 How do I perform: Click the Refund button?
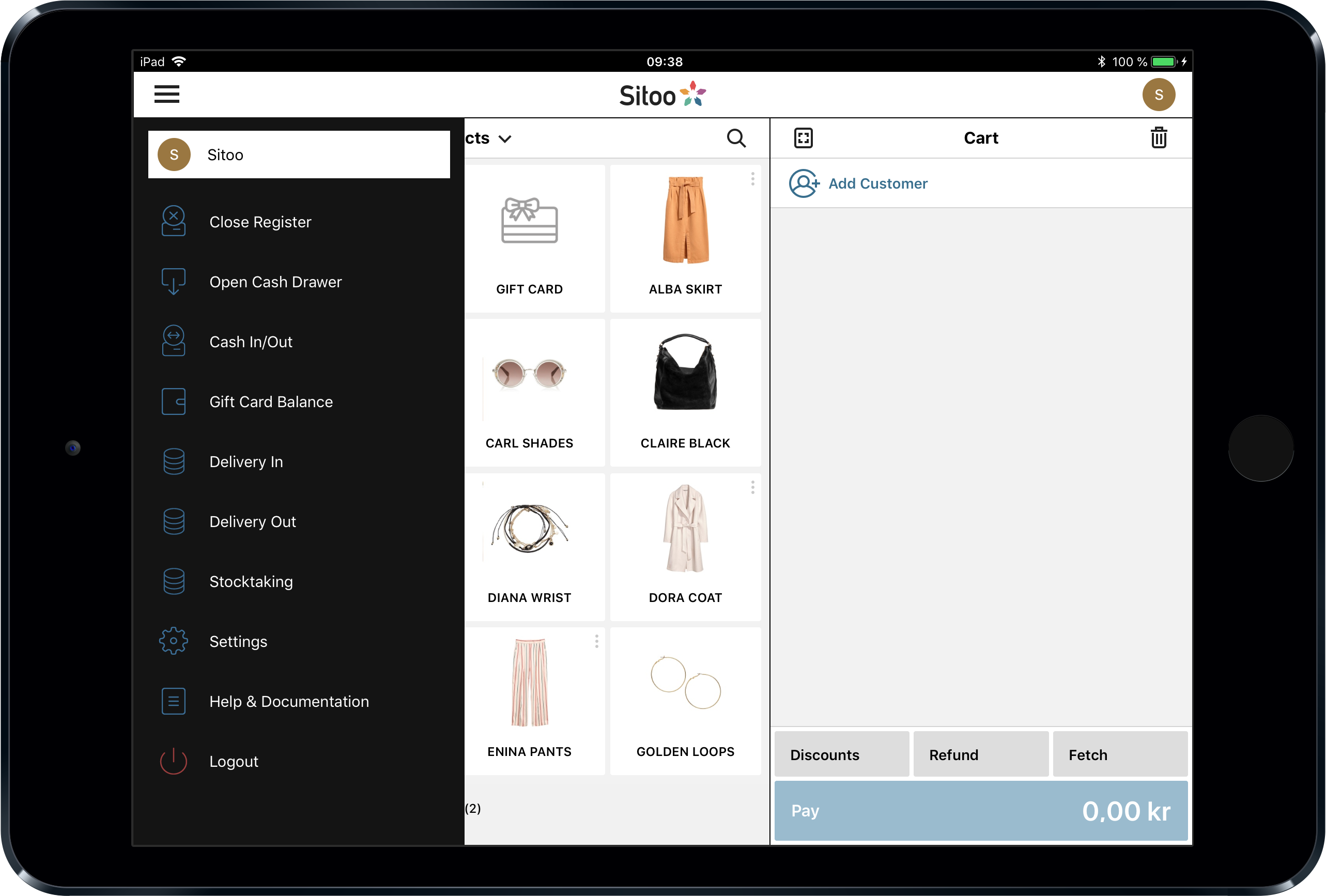(980, 754)
